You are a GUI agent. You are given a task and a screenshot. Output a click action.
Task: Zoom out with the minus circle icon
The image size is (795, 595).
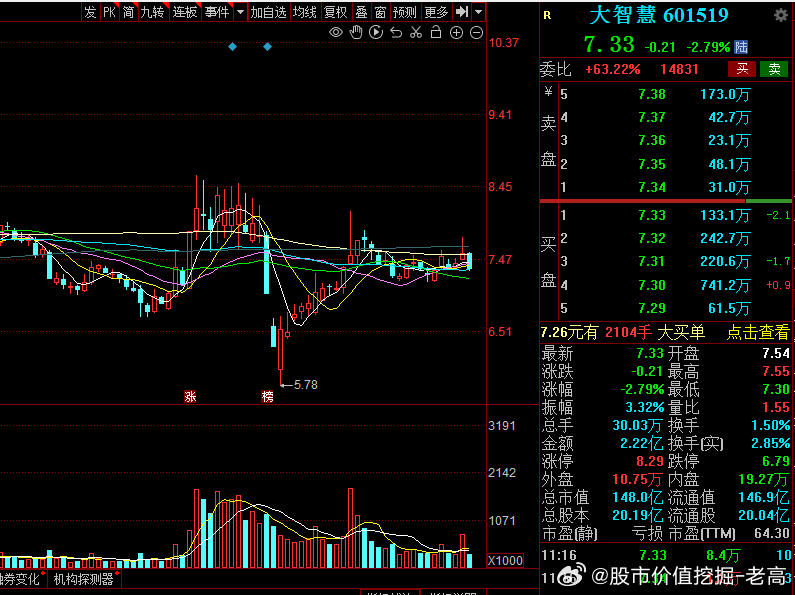(x=476, y=33)
